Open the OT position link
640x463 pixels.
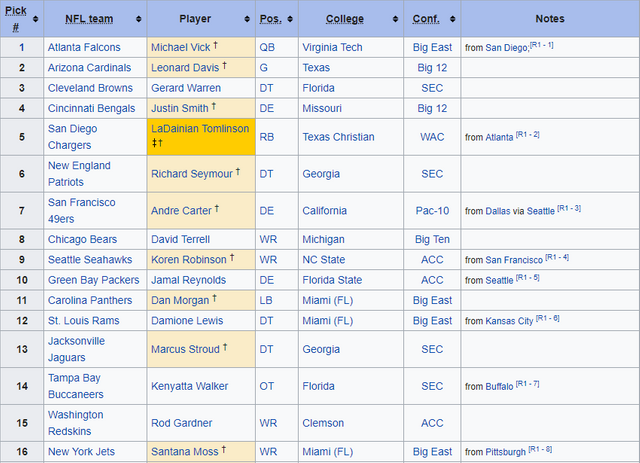(x=267, y=386)
